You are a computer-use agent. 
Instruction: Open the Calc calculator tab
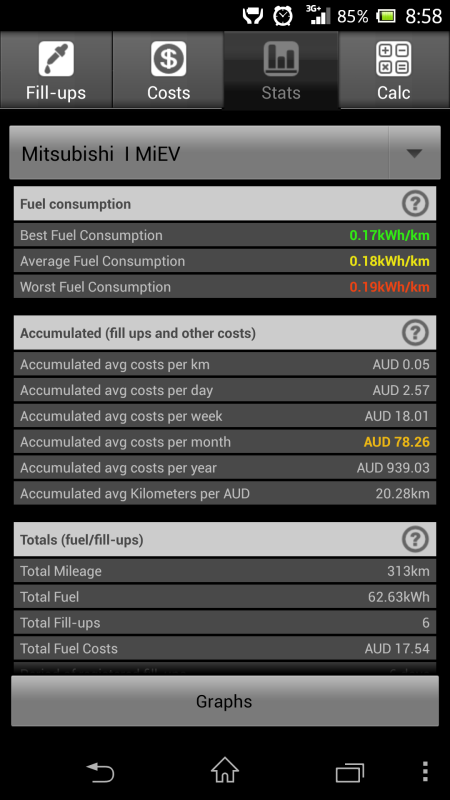pos(394,70)
